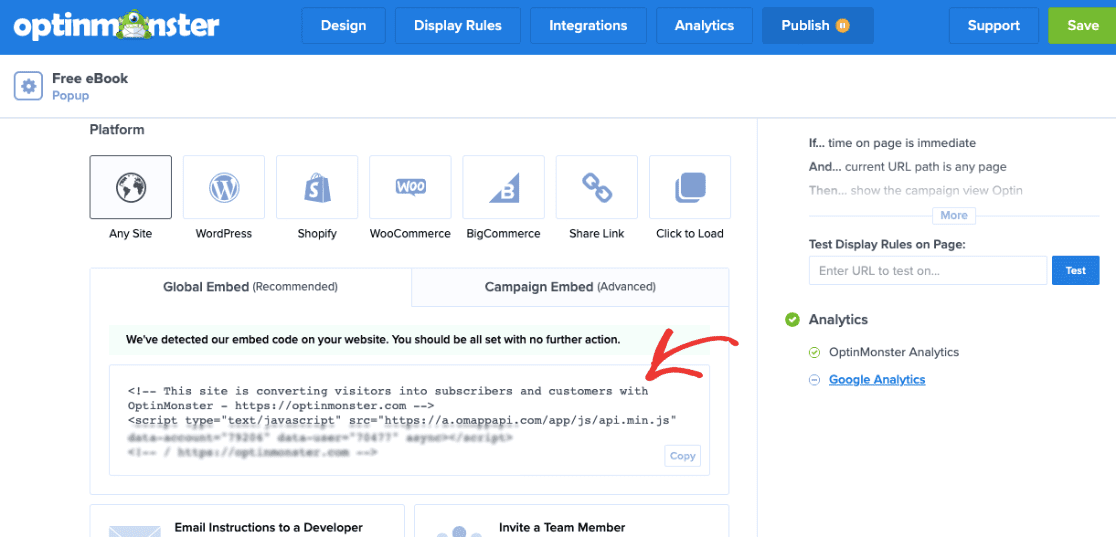
Task: Copy the embed code
Action: click(x=682, y=456)
